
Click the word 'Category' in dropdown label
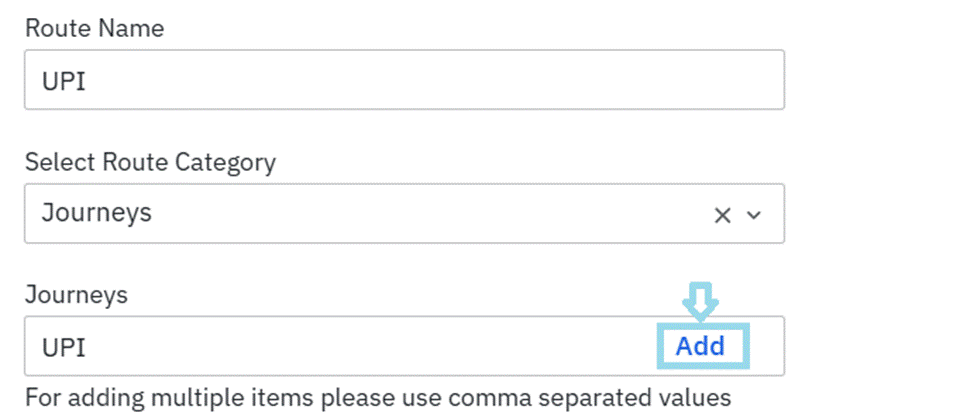tap(225, 161)
